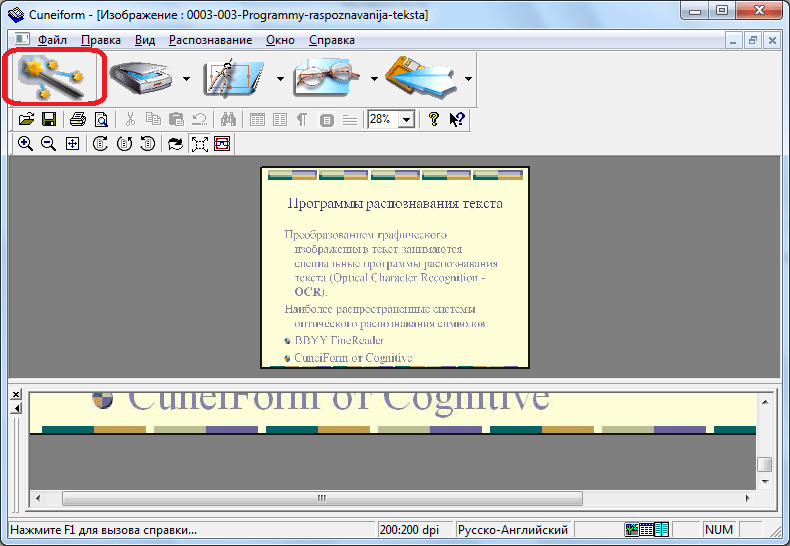The width and height of the screenshot is (790, 546).
Task: Click the cactus picture icon in status bar
Action: pos(631,529)
